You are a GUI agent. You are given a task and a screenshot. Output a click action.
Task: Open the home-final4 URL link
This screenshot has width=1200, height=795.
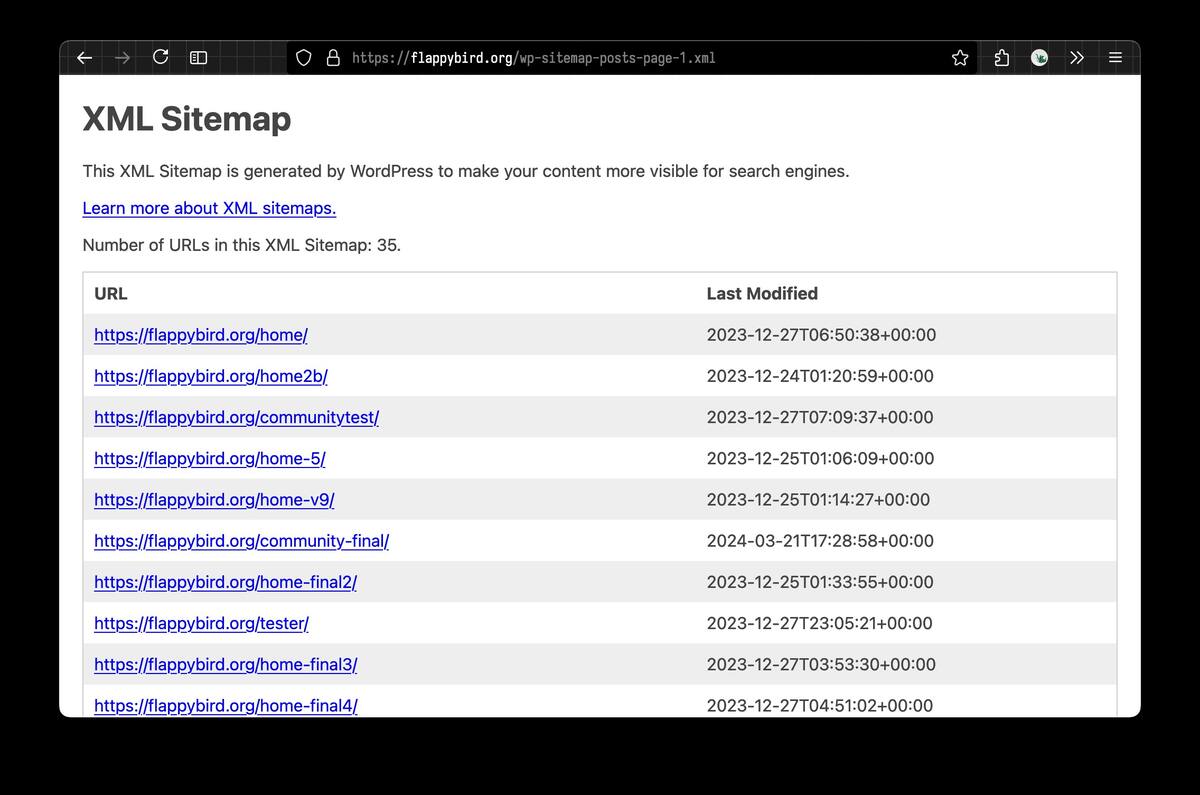point(226,705)
